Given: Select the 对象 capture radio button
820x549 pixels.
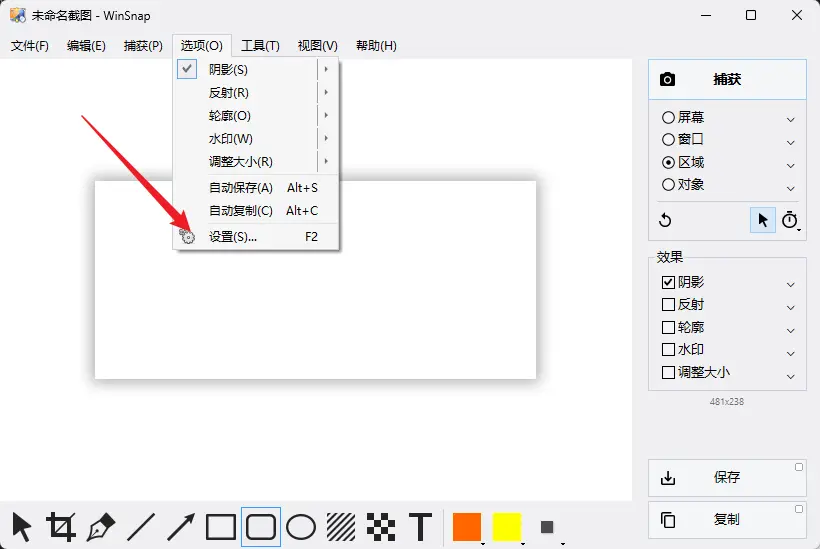Looking at the screenshot, I should (668, 185).
